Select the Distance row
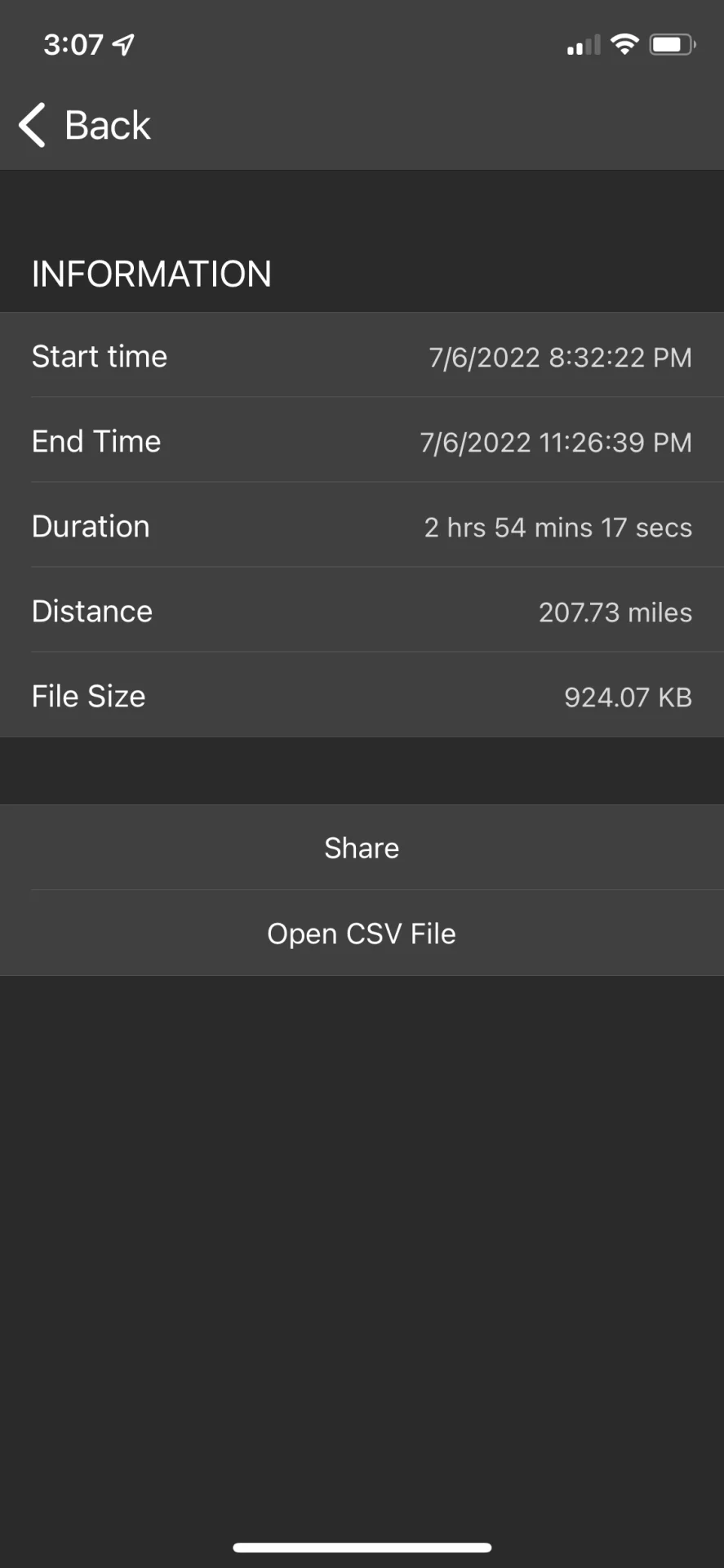The image size is (724, 1568). (x=362, y=610)
